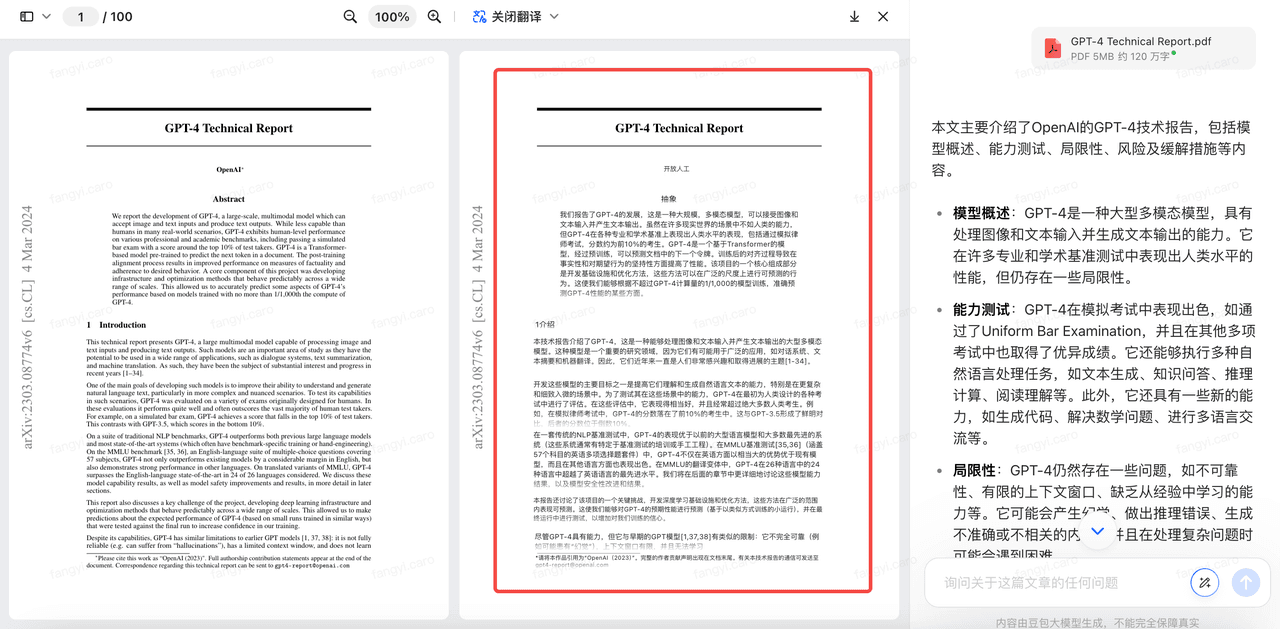Toggle the sidebar panel icon
Viewport: 1280px width, 629px height.
(x=27, y=17)
